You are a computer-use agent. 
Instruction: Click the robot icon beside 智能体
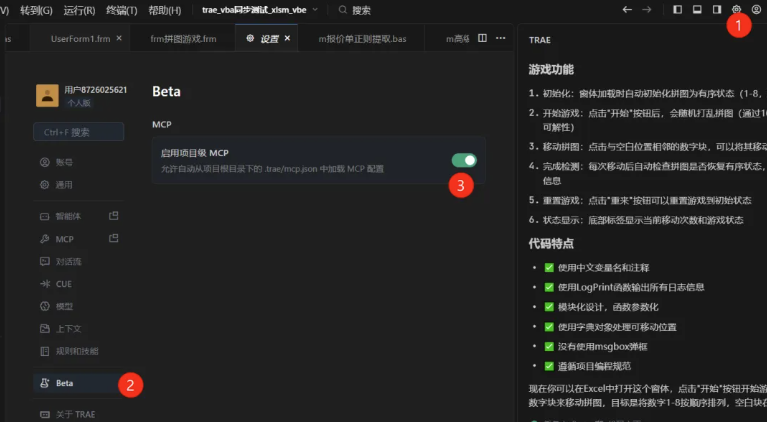point(45,216)
